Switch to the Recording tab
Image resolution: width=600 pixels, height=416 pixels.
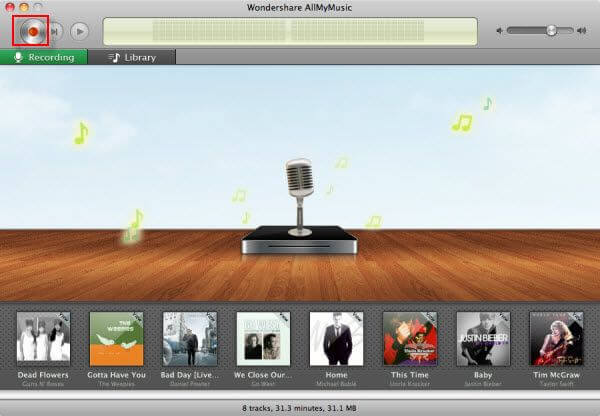[43, 57]
